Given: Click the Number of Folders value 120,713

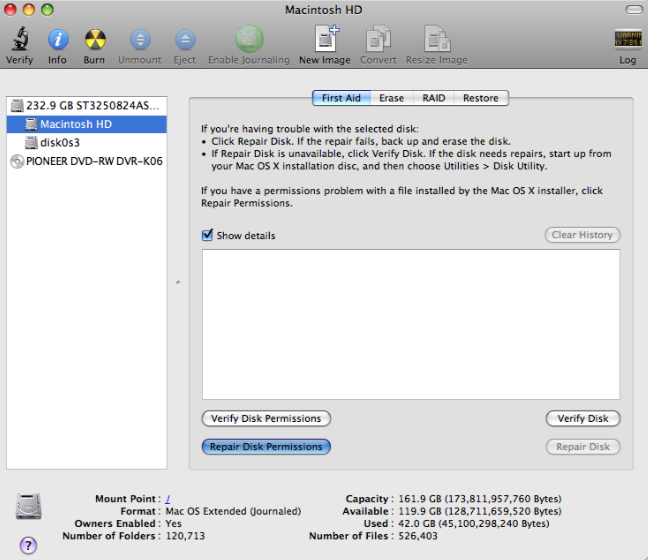Looking at the screenshot, I should [x=185, y=536].
